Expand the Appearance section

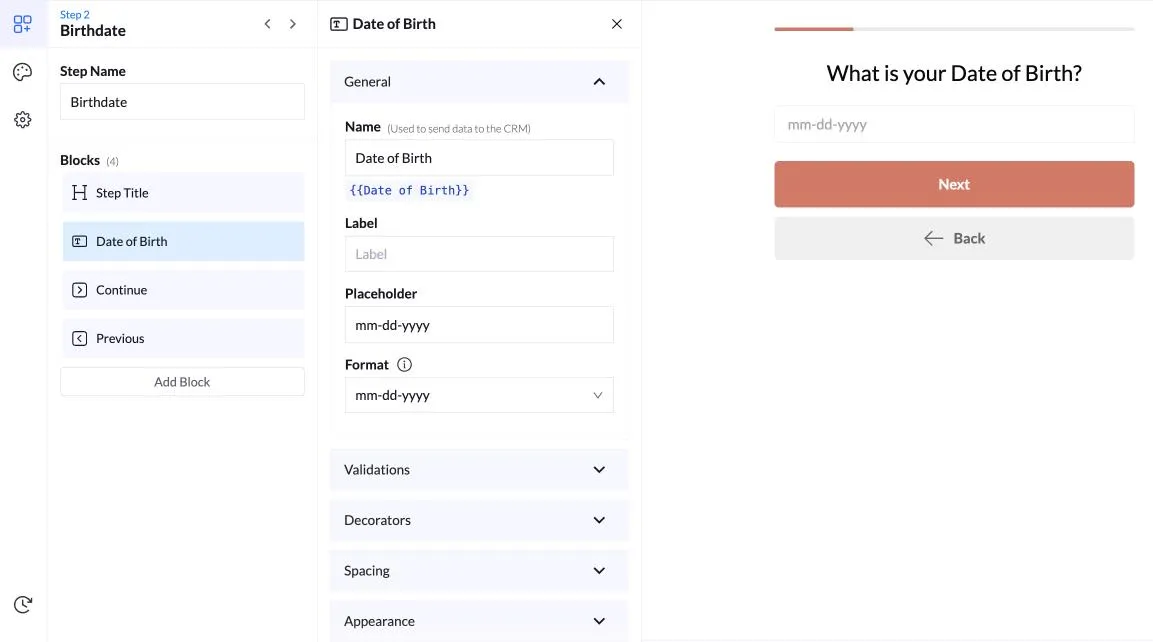pos(479,621)
